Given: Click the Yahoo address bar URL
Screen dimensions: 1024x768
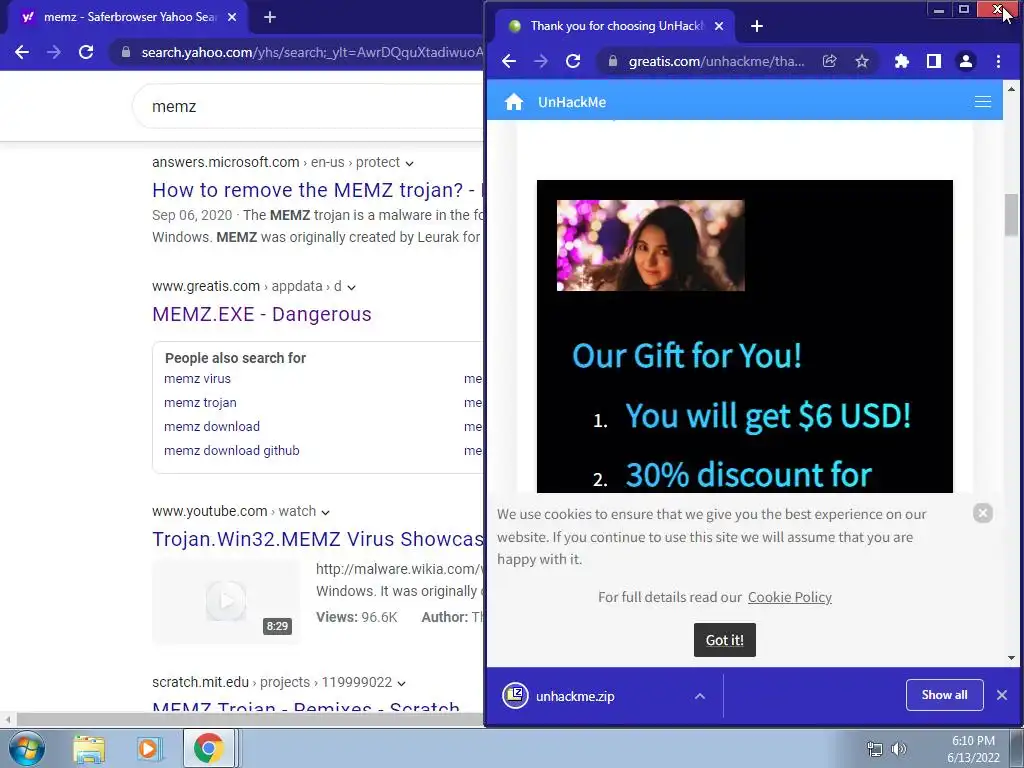Looking at the screenshot, I should [312, 52].
